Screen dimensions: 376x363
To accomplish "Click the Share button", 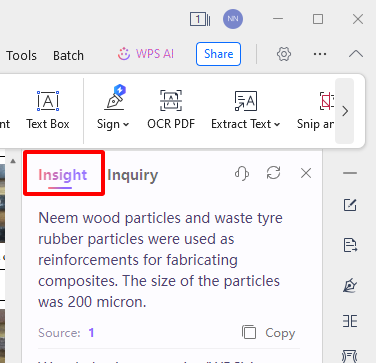I will click(x=218, y=54).
